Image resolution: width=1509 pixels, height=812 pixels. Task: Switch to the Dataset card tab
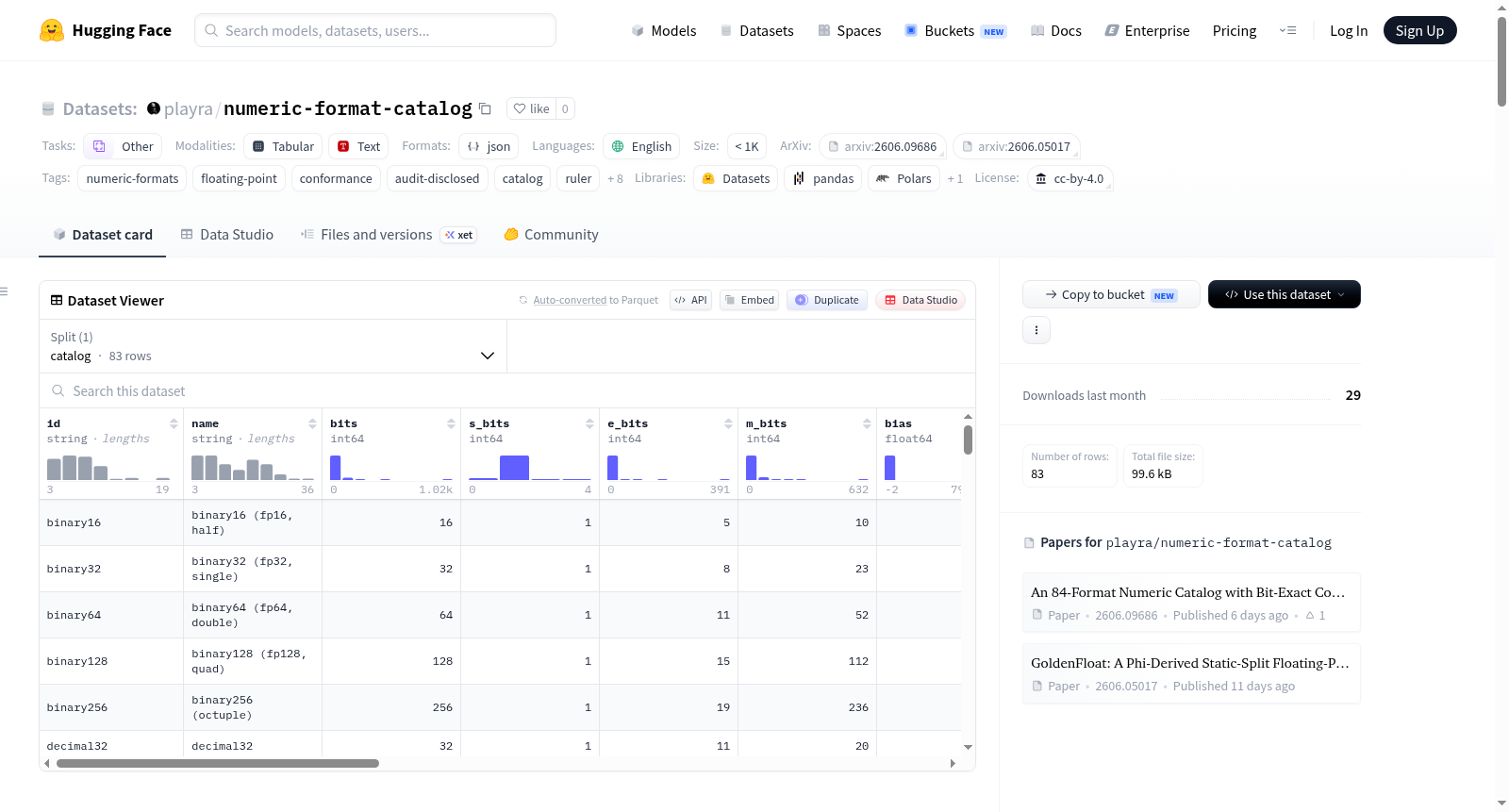click(x=103, y=235)
